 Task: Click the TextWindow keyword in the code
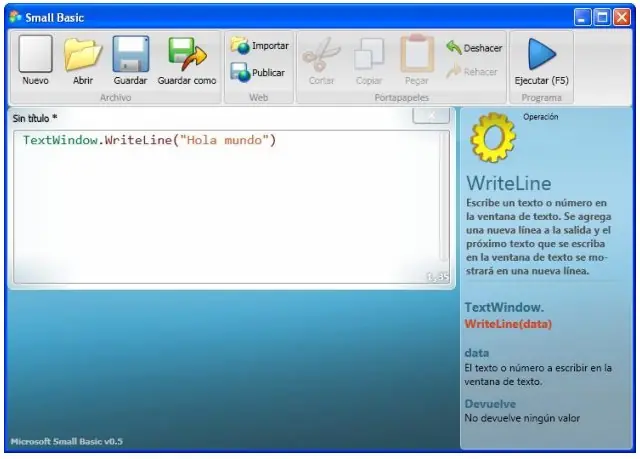pyautogui.click(x=60, y=140)
